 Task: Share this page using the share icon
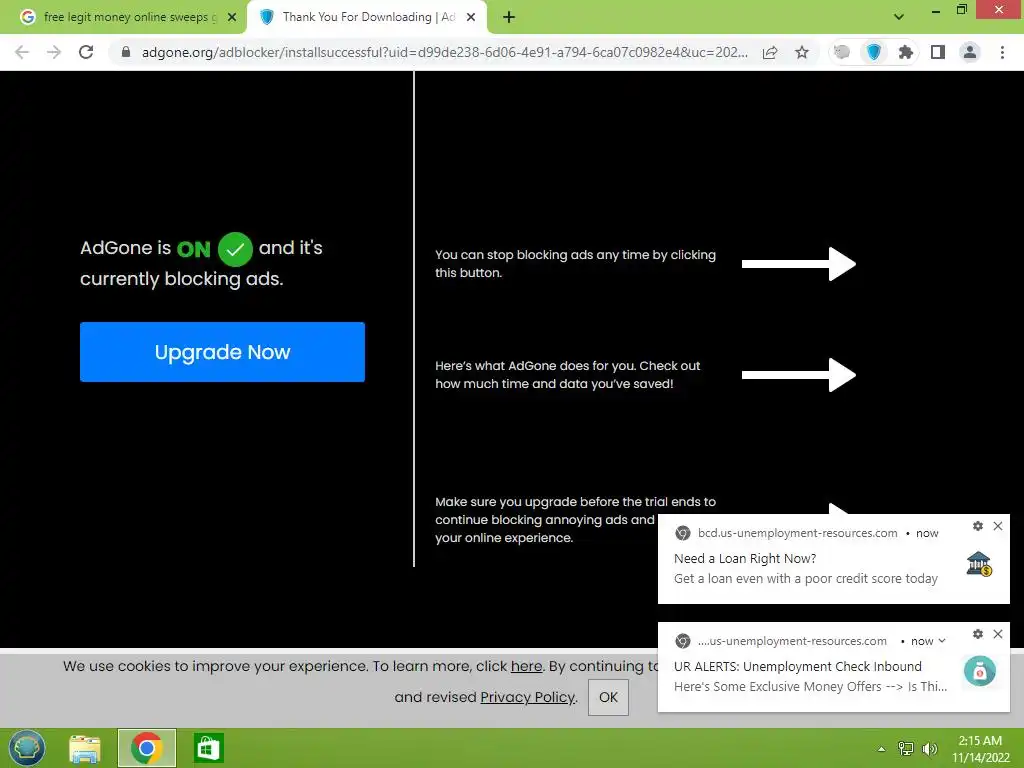pos(770,52)
